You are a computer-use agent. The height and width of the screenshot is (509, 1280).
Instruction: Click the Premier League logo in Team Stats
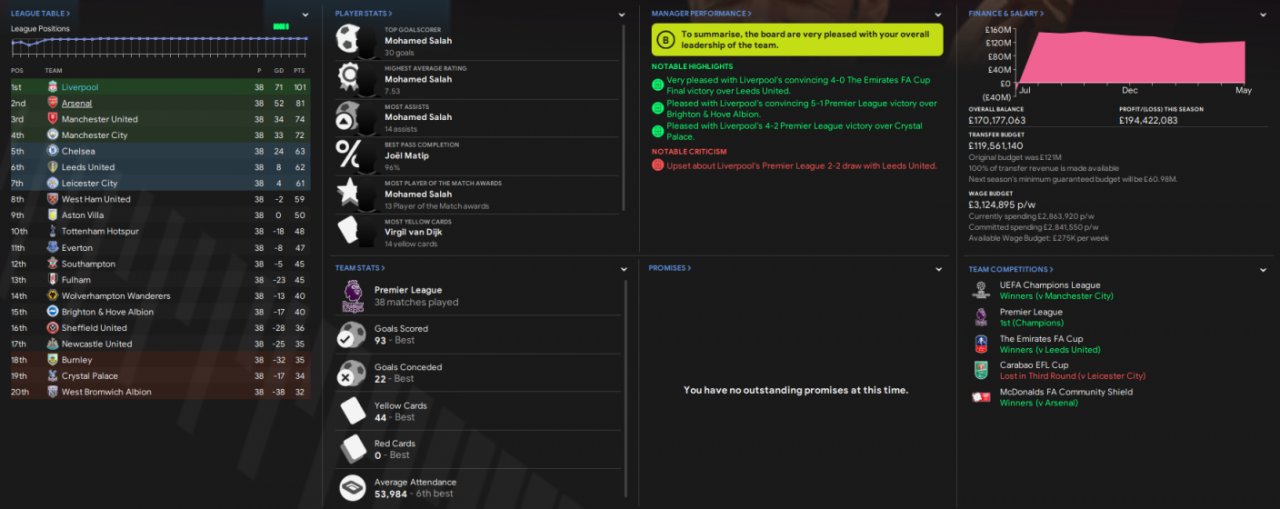[x=352, y=295]
